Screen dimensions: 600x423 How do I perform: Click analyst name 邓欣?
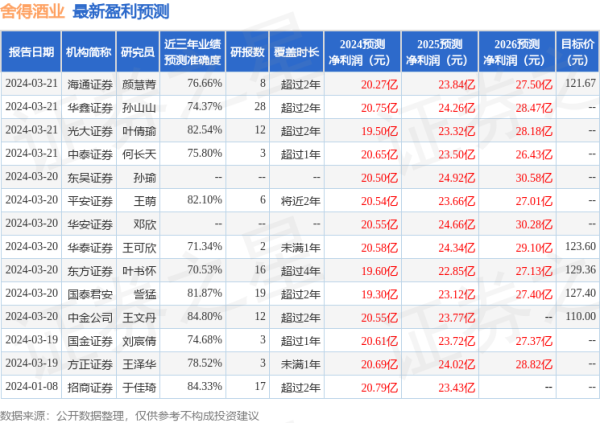pos(145,224)
